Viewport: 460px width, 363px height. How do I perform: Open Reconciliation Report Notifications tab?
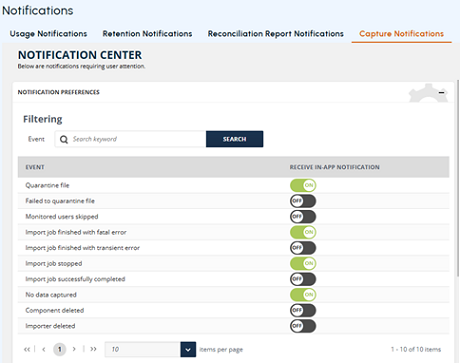click(x=276, y=34)
